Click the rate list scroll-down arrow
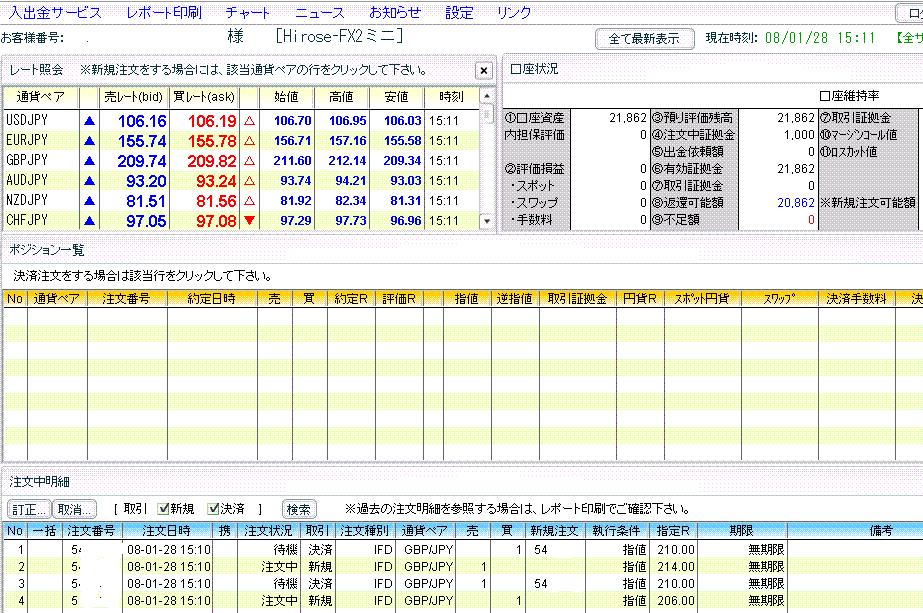 point(487,221)
